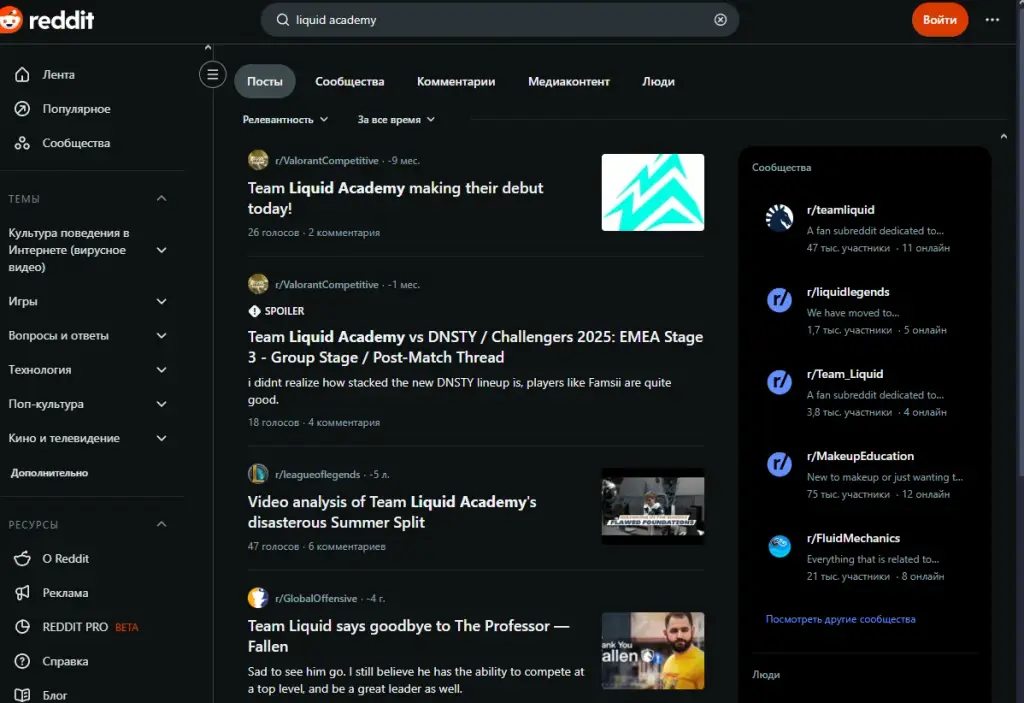Clear the search field text

[x=720, y=20]
